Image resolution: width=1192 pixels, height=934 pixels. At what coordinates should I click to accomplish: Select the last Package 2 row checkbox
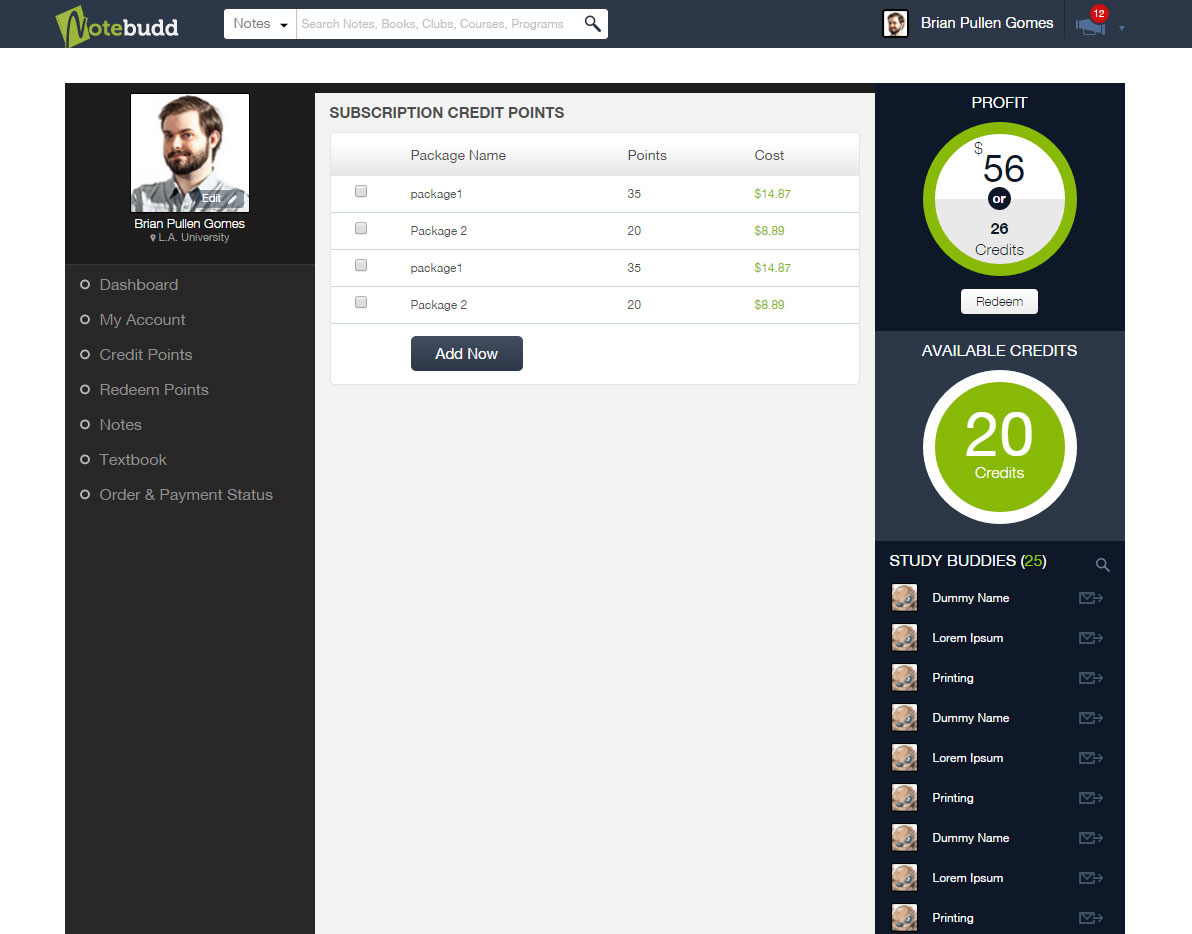click(361, 303)
